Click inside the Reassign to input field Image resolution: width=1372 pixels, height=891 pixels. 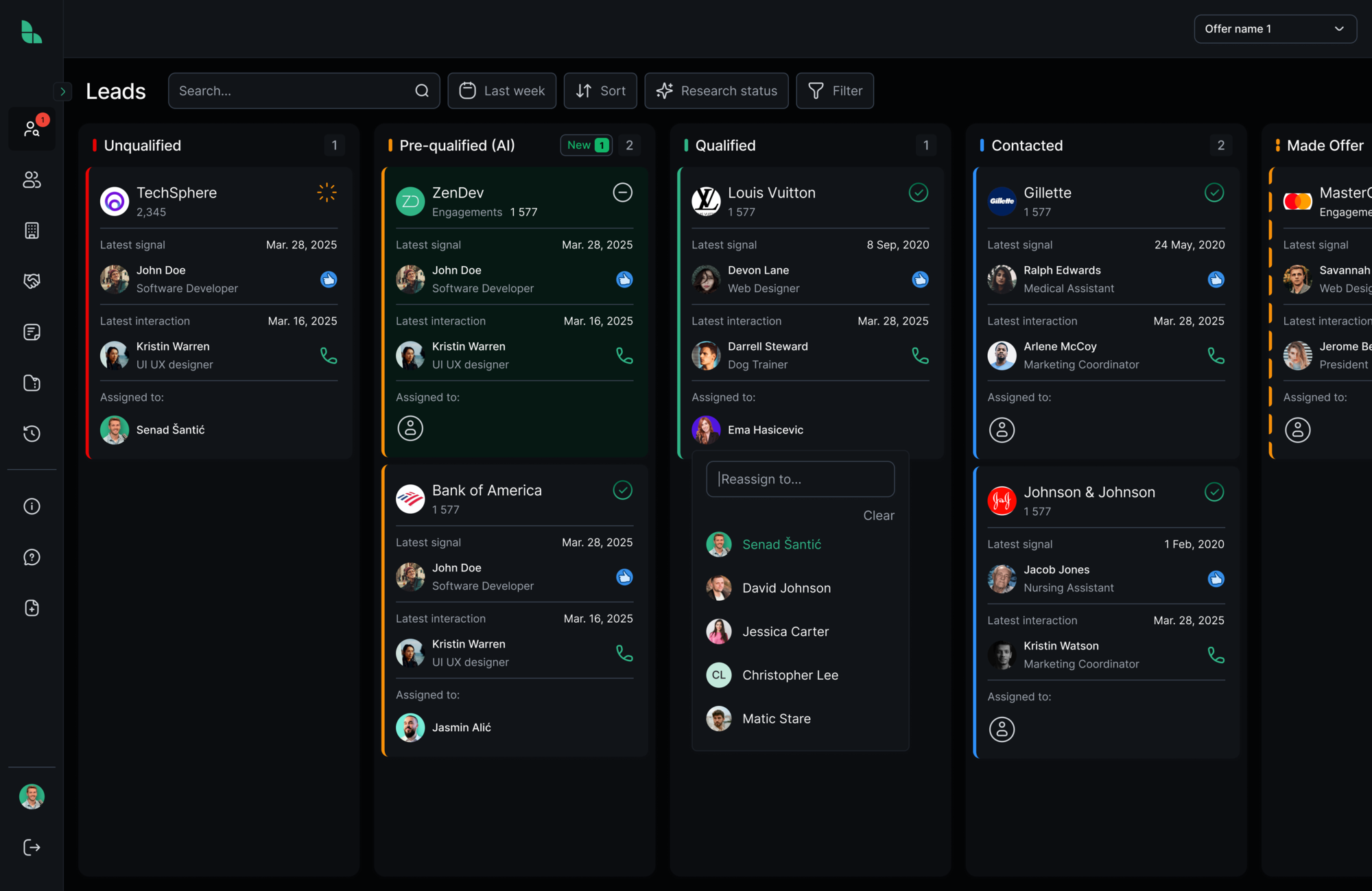coord(800,479)
